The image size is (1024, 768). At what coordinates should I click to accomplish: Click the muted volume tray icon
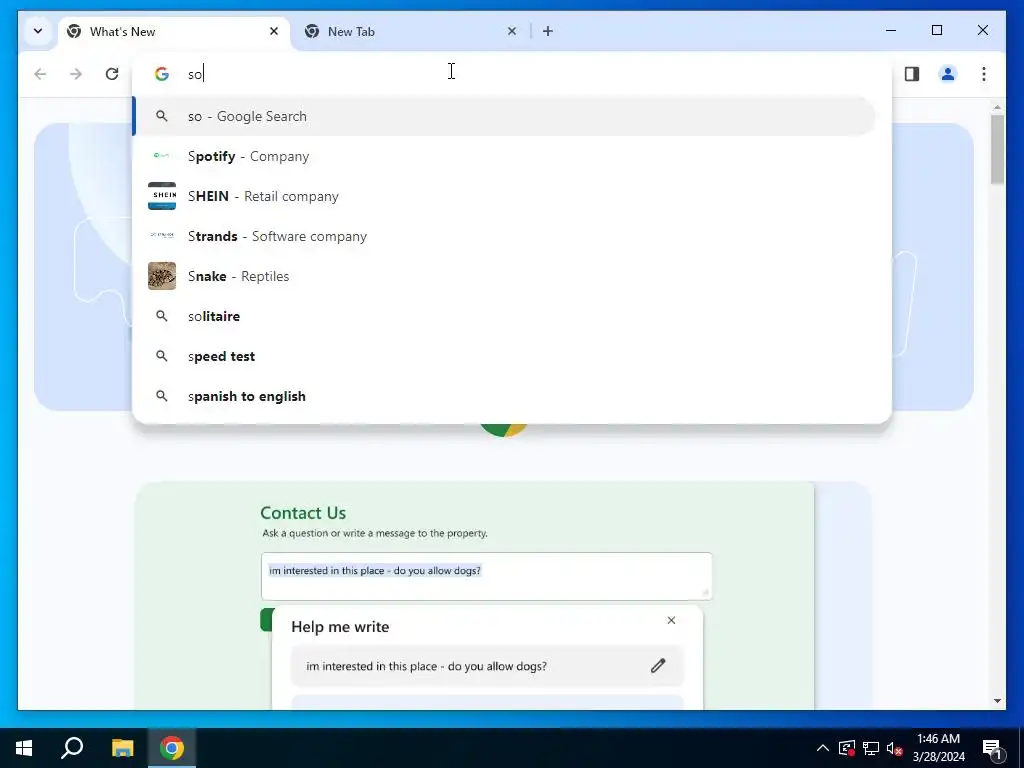[895, 748]
